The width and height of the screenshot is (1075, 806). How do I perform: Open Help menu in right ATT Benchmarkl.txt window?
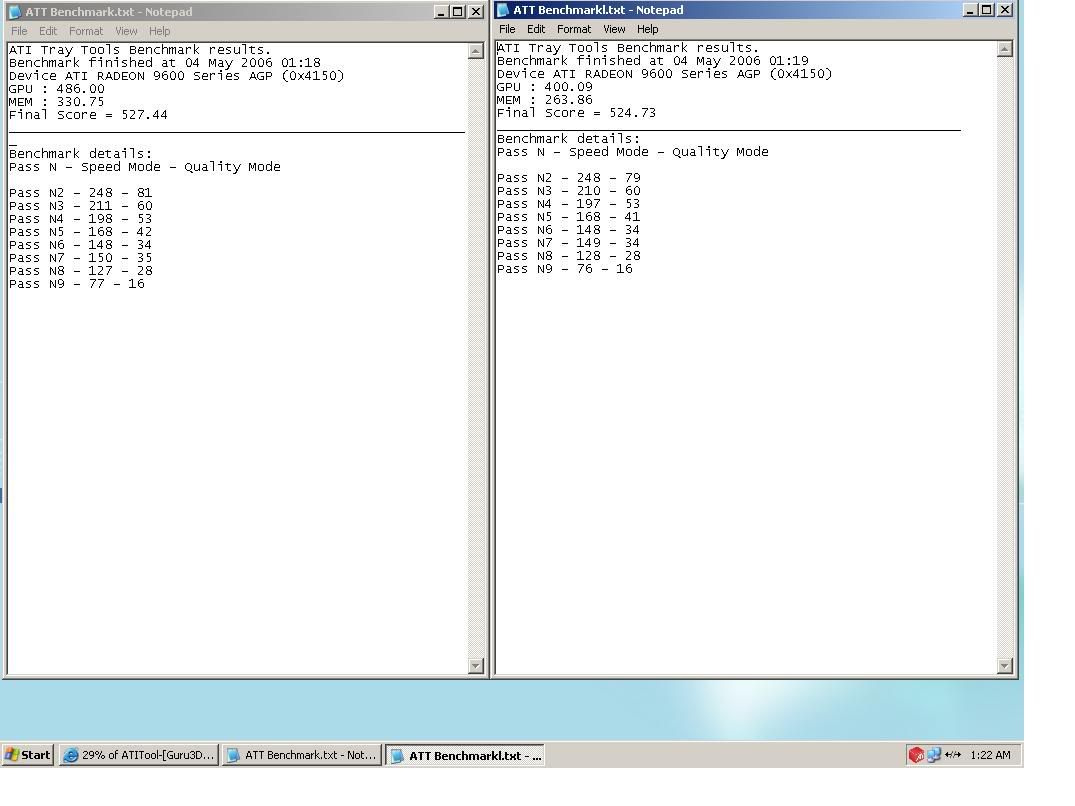(648, 29)
